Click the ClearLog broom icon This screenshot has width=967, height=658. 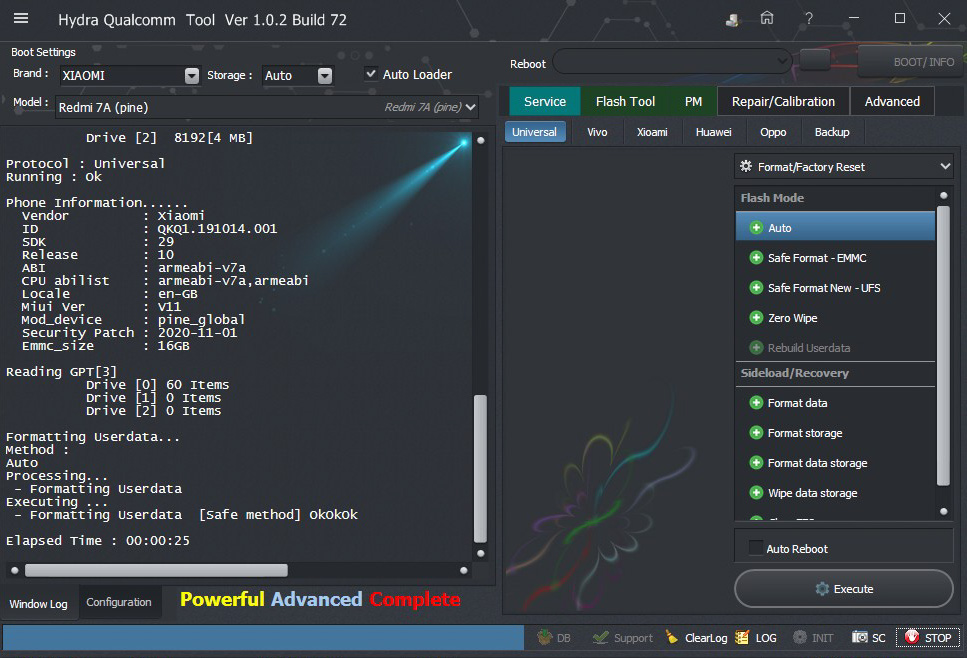[x=672, y=638]
